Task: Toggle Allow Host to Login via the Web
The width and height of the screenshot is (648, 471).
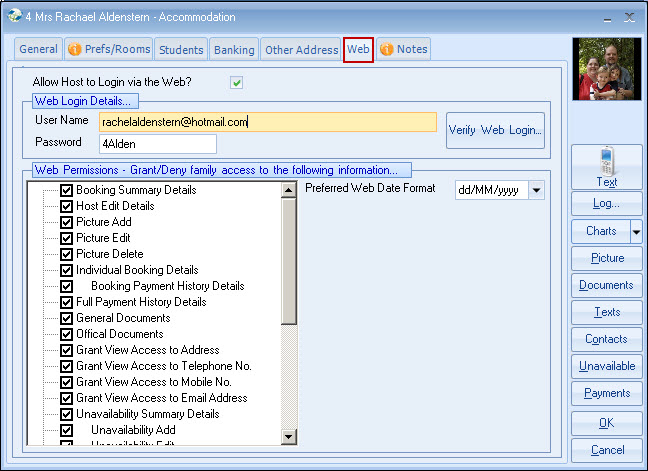Action: pos(236,83)
